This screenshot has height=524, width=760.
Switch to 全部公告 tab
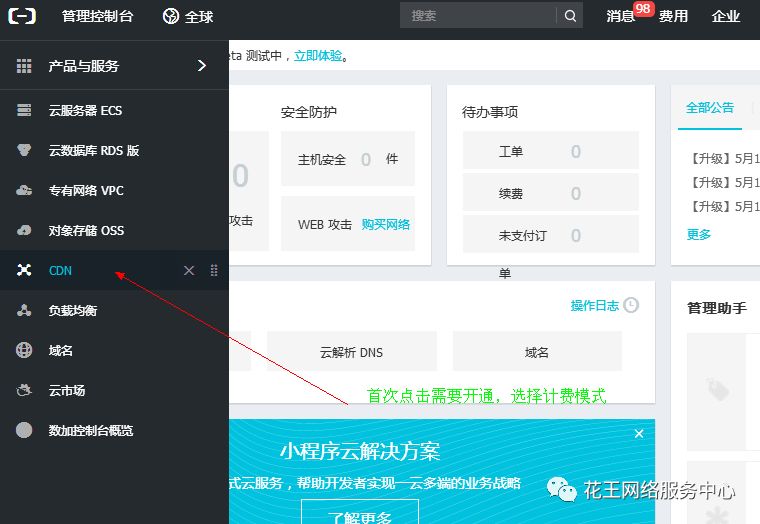(x=710, y=108)
